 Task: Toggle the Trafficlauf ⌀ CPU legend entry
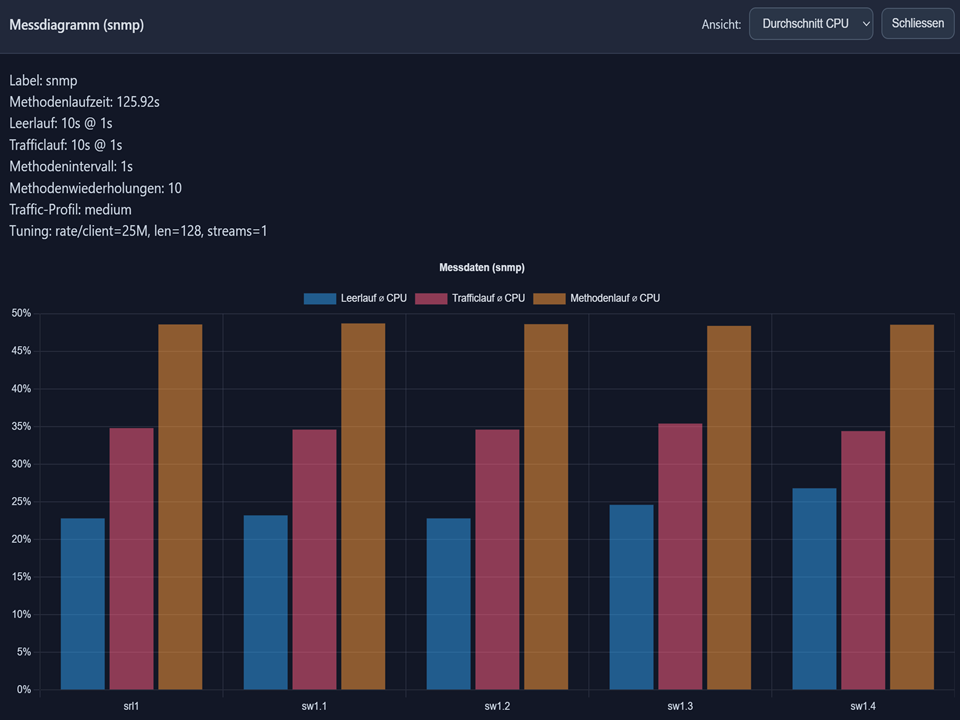pos(470,298)
